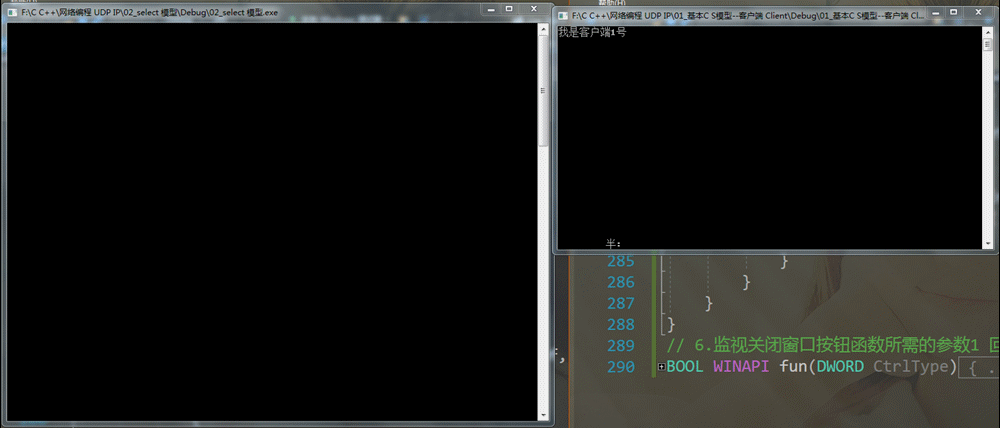This screenshot has height=428, width=1000.
Task: Close the 客户端 Client console window
Action: 978,12
